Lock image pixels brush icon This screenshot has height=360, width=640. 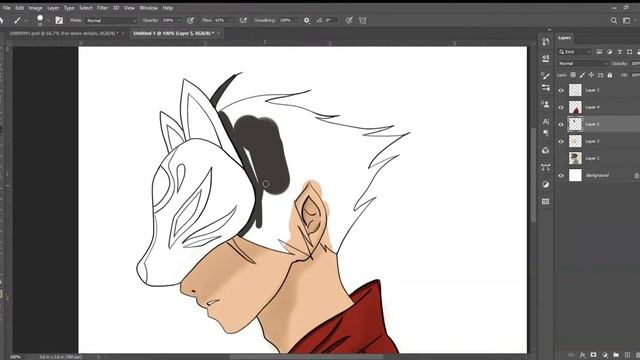(582, 75)
